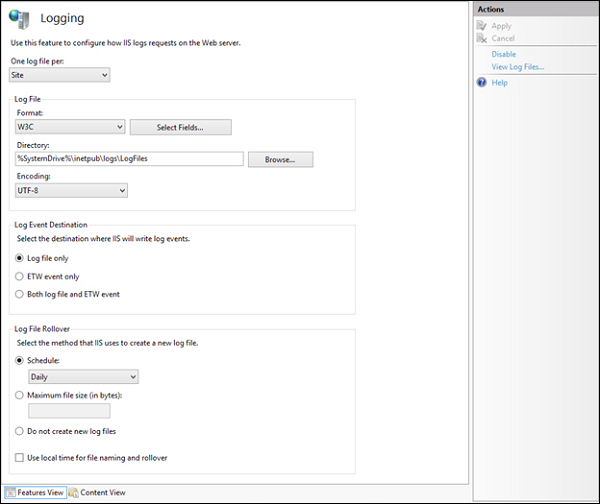Open the Help link in Actions

(499, 83)
